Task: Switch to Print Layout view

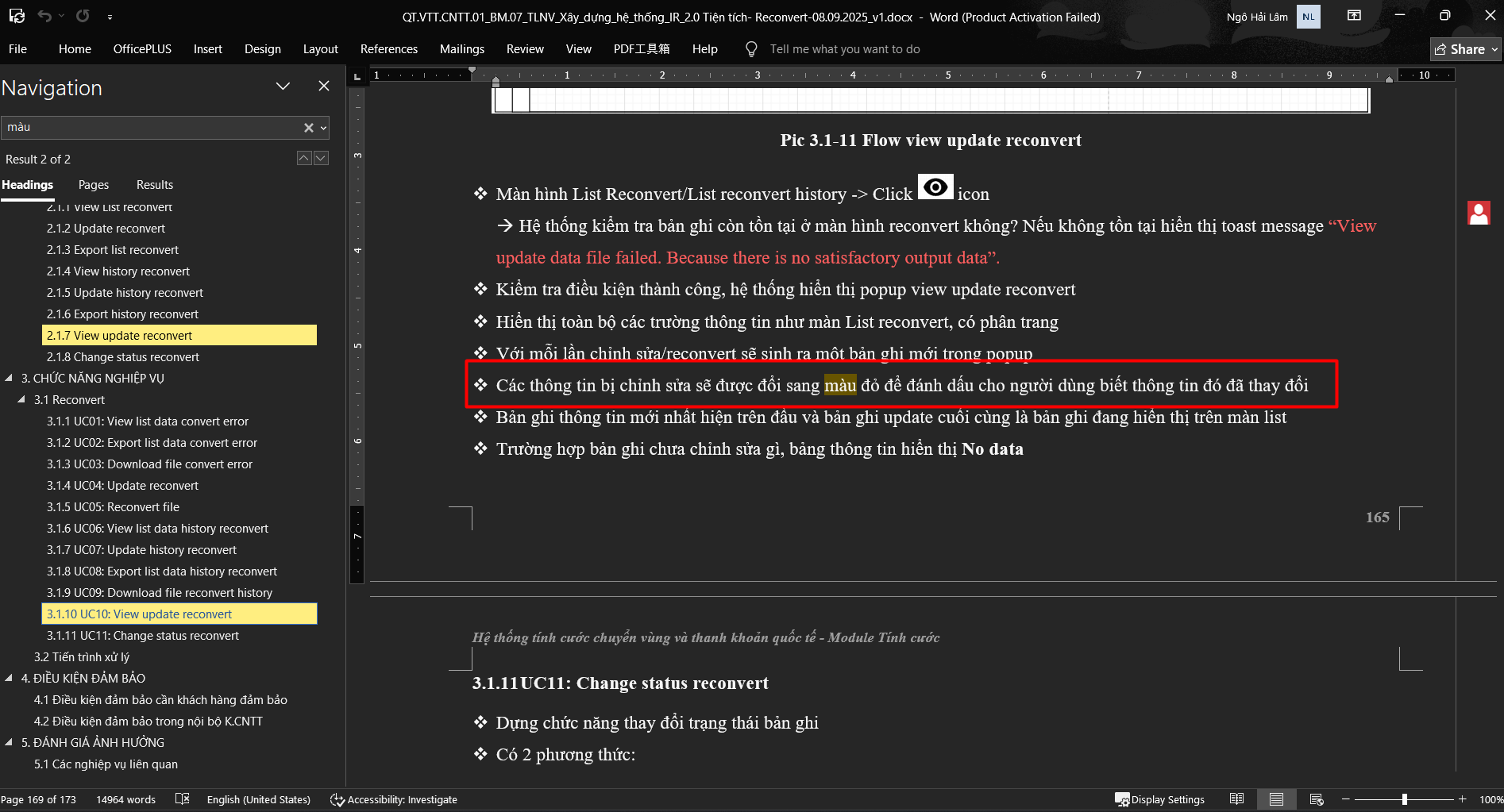Action: [x=1276, y=799]
